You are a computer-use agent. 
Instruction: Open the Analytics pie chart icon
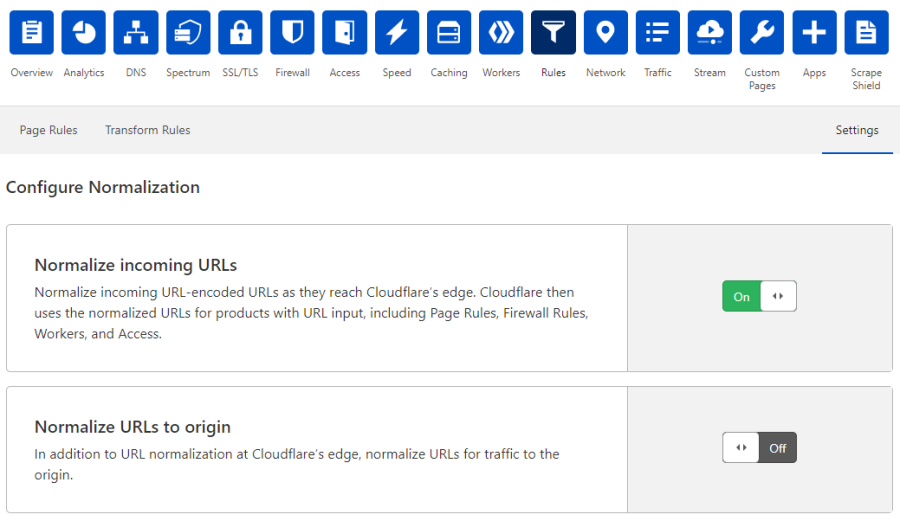click(84, 32)
